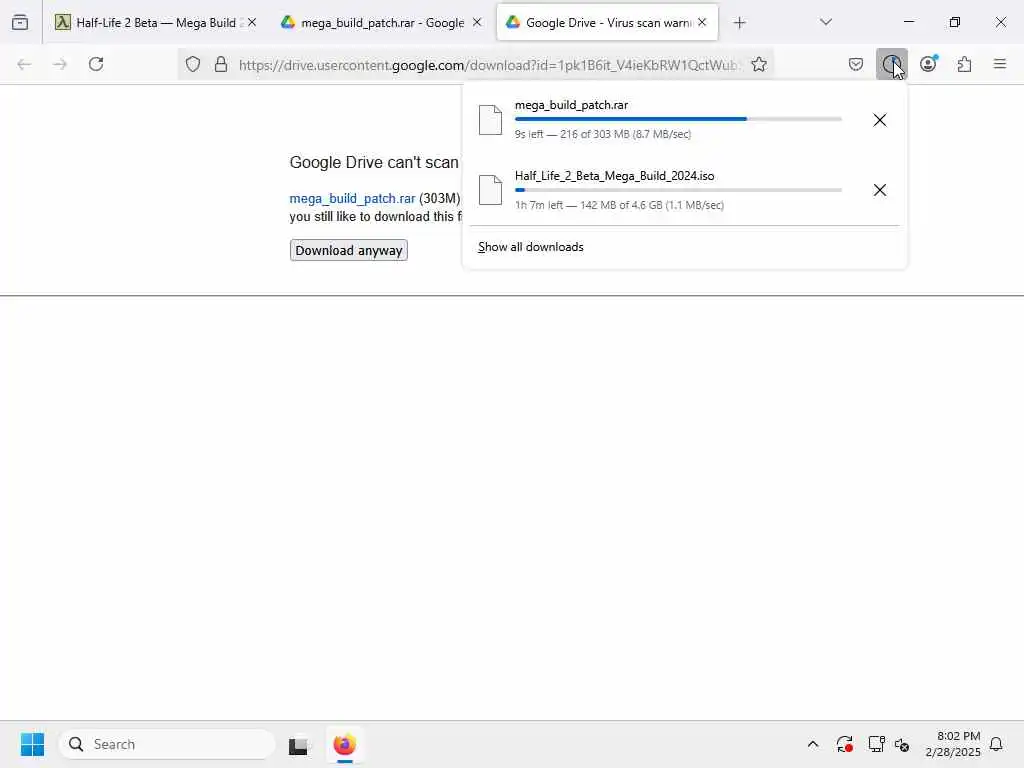Click Half_Life_2 iso file icon in downloads
The height and width of the screenshot is (768, 1024).
[490, 190]
